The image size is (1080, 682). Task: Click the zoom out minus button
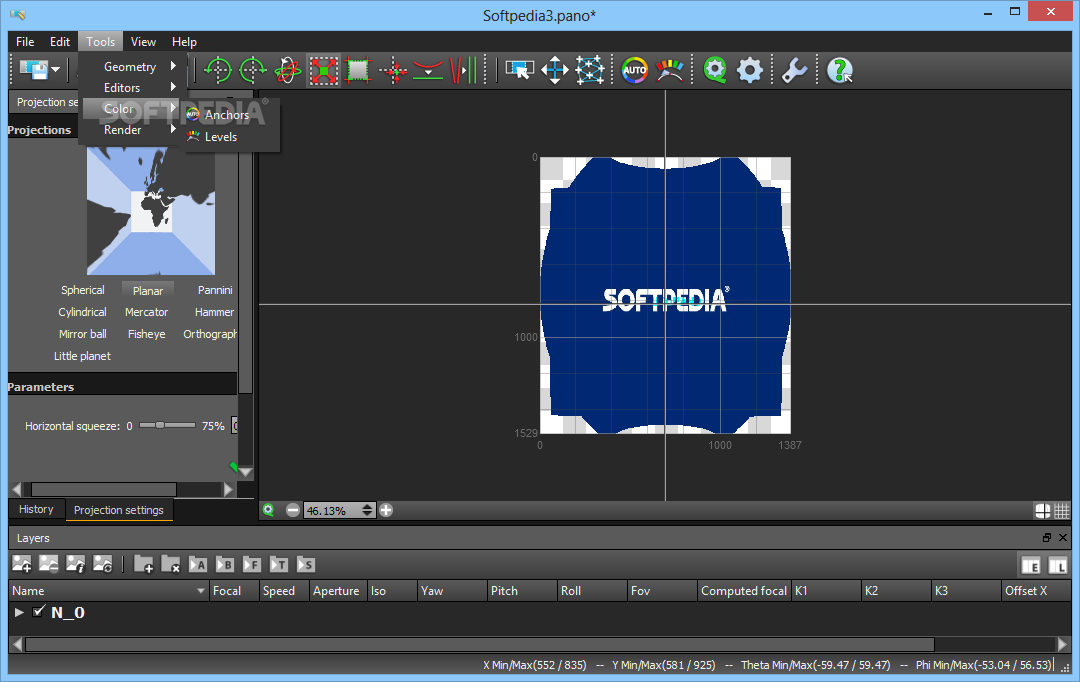(x=293, y=510)
